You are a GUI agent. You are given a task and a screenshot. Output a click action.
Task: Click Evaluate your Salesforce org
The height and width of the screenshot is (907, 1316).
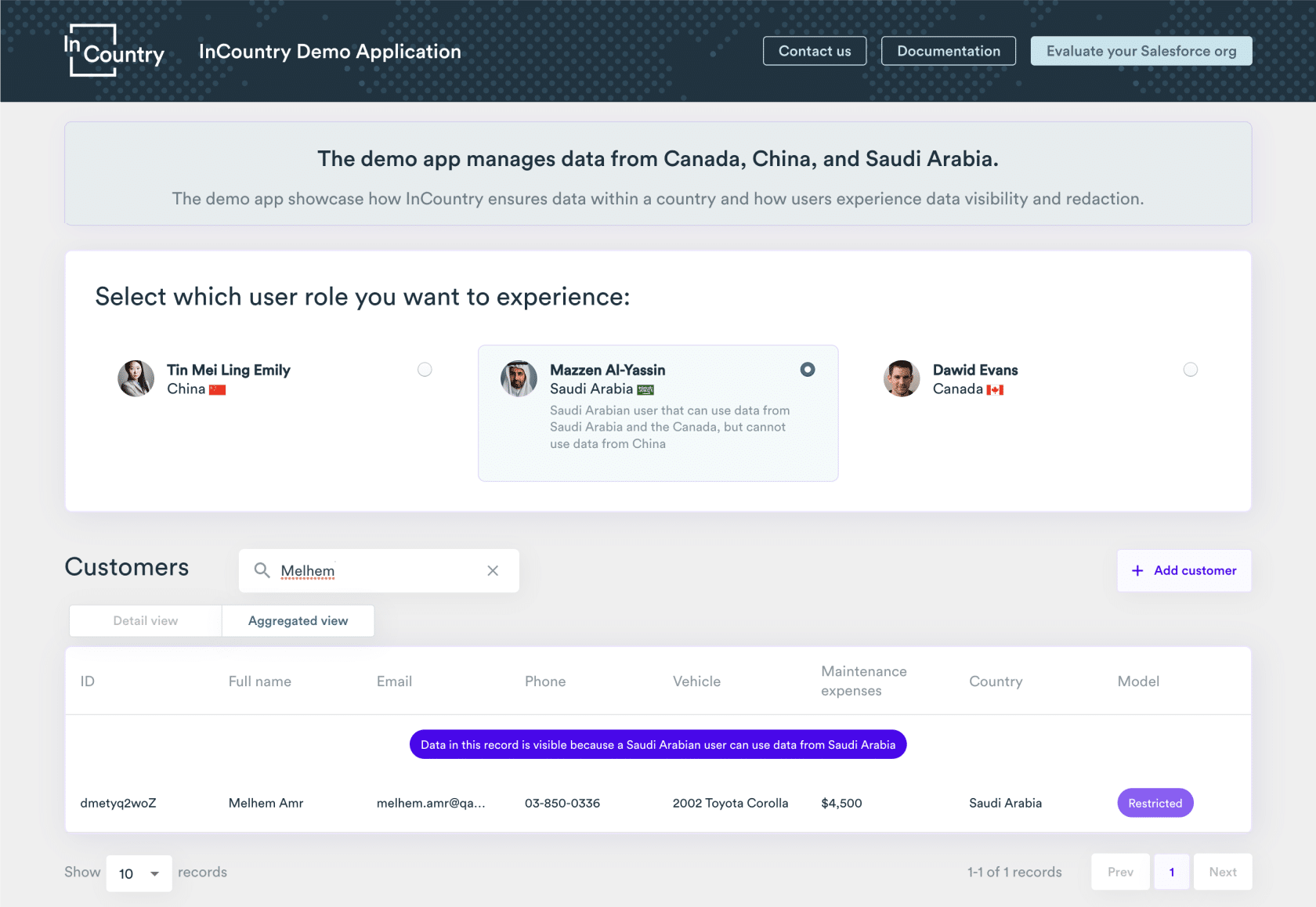click(x=1141, y=50)
